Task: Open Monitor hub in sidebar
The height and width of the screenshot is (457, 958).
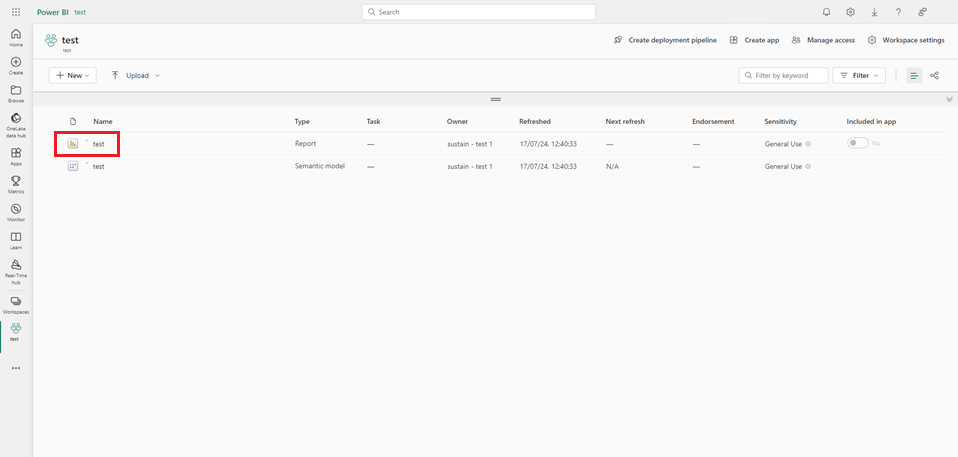Action: click(16, 212)
